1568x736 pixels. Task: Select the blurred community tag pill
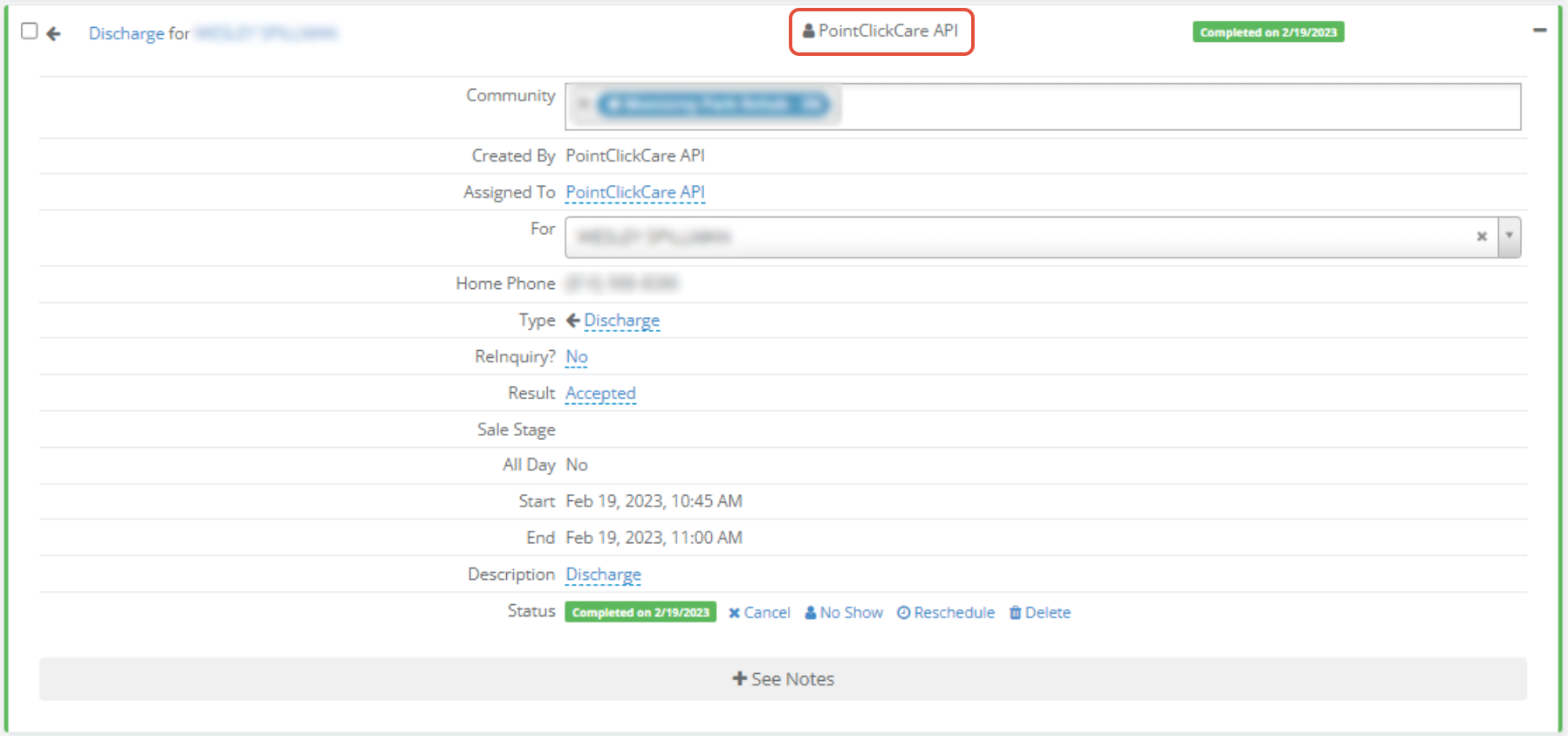[x=714, y=105]
